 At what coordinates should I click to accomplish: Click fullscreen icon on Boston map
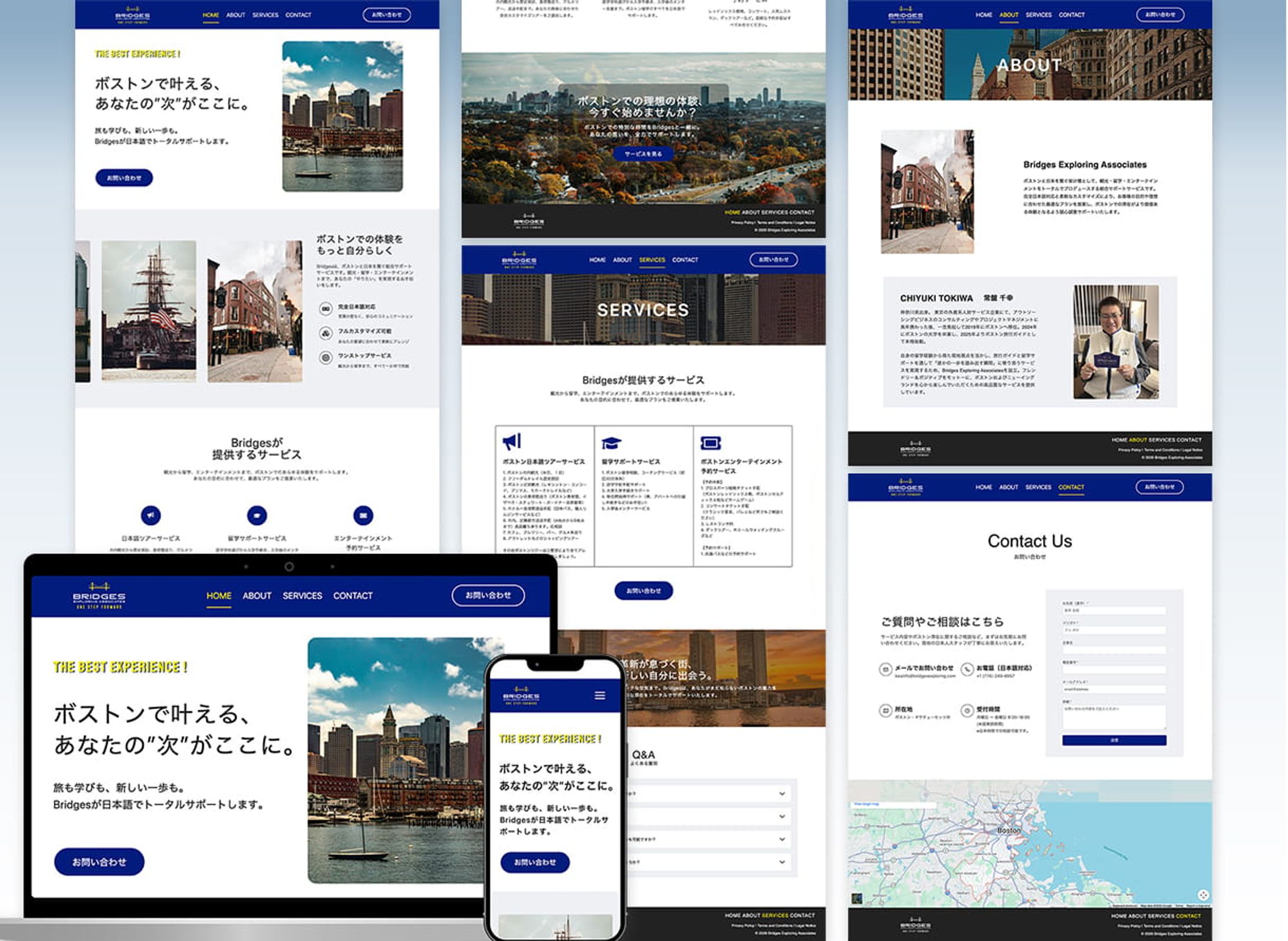pyautogui.click(x=1203, y=895)
